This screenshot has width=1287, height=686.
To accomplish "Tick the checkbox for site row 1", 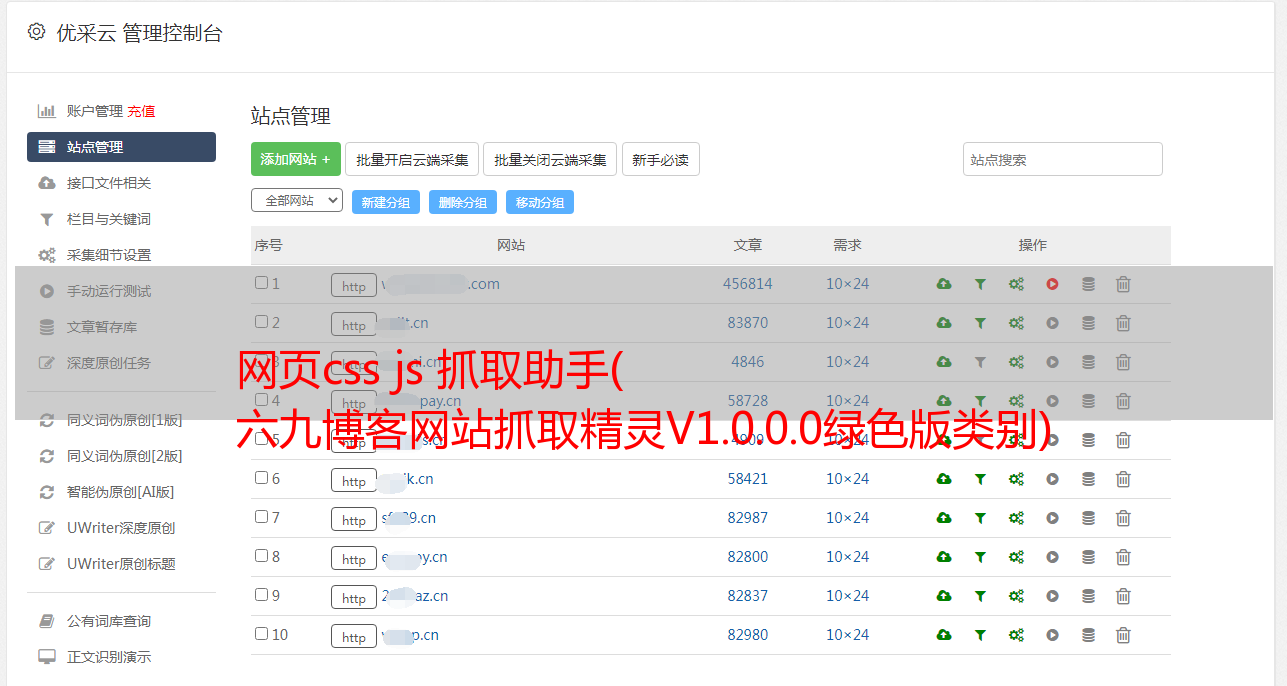I will coord(261,283).
